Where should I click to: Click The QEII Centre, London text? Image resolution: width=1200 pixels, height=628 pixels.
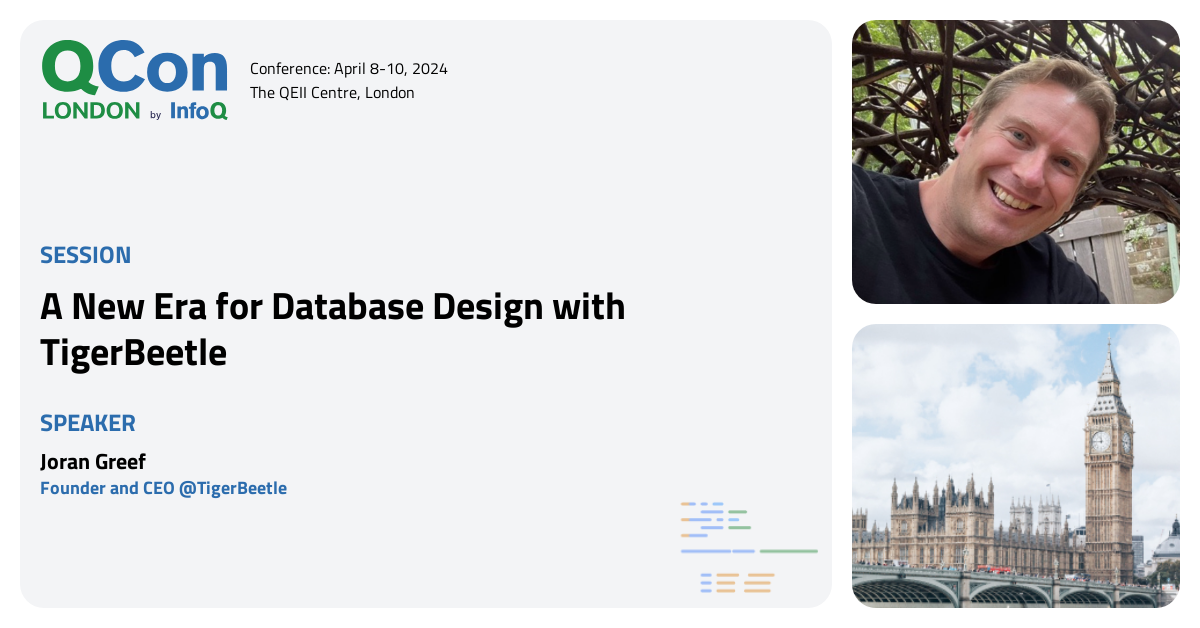click(x=332, y=92)
